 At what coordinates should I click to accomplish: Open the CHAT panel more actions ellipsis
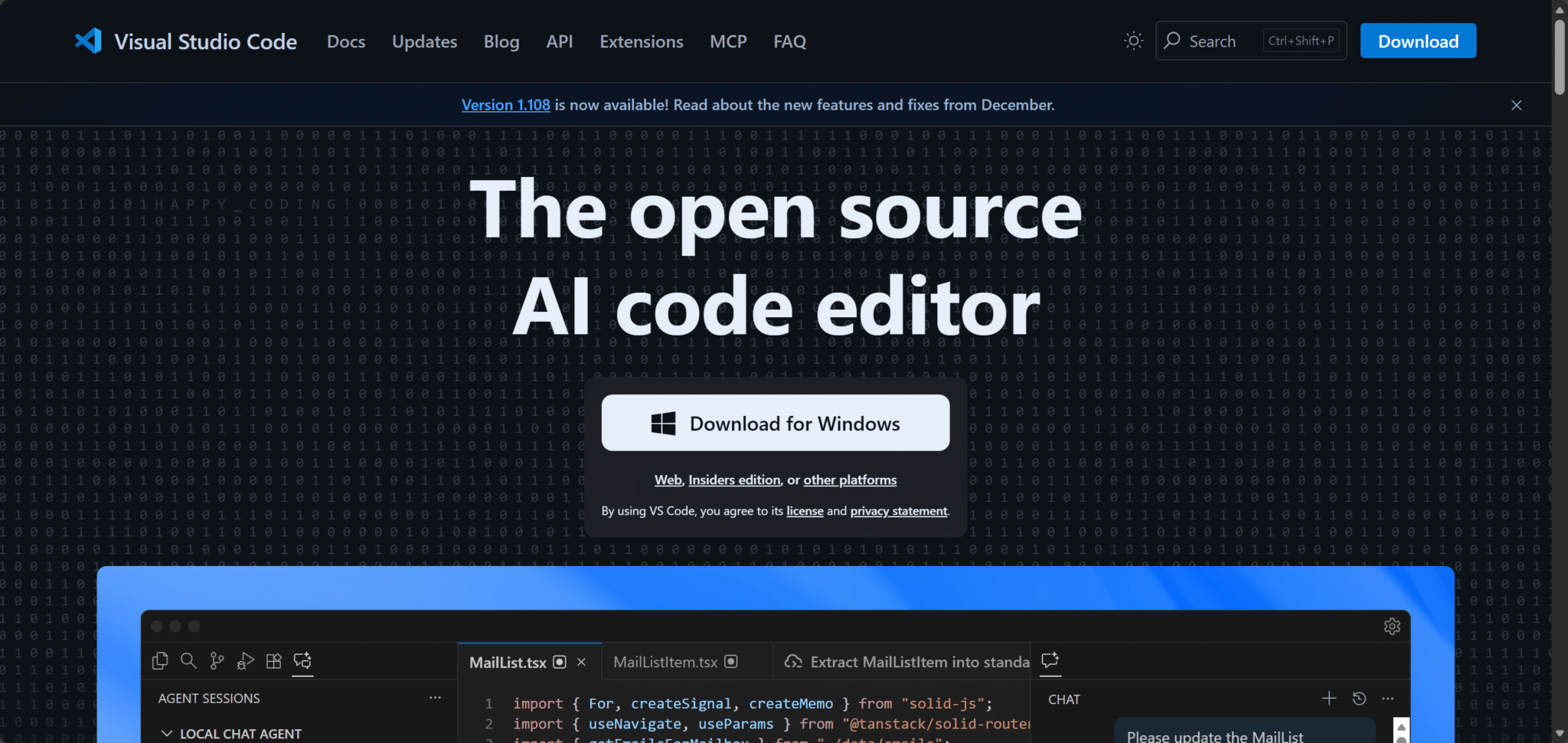pyautogui.click(x=1388, y=699)
